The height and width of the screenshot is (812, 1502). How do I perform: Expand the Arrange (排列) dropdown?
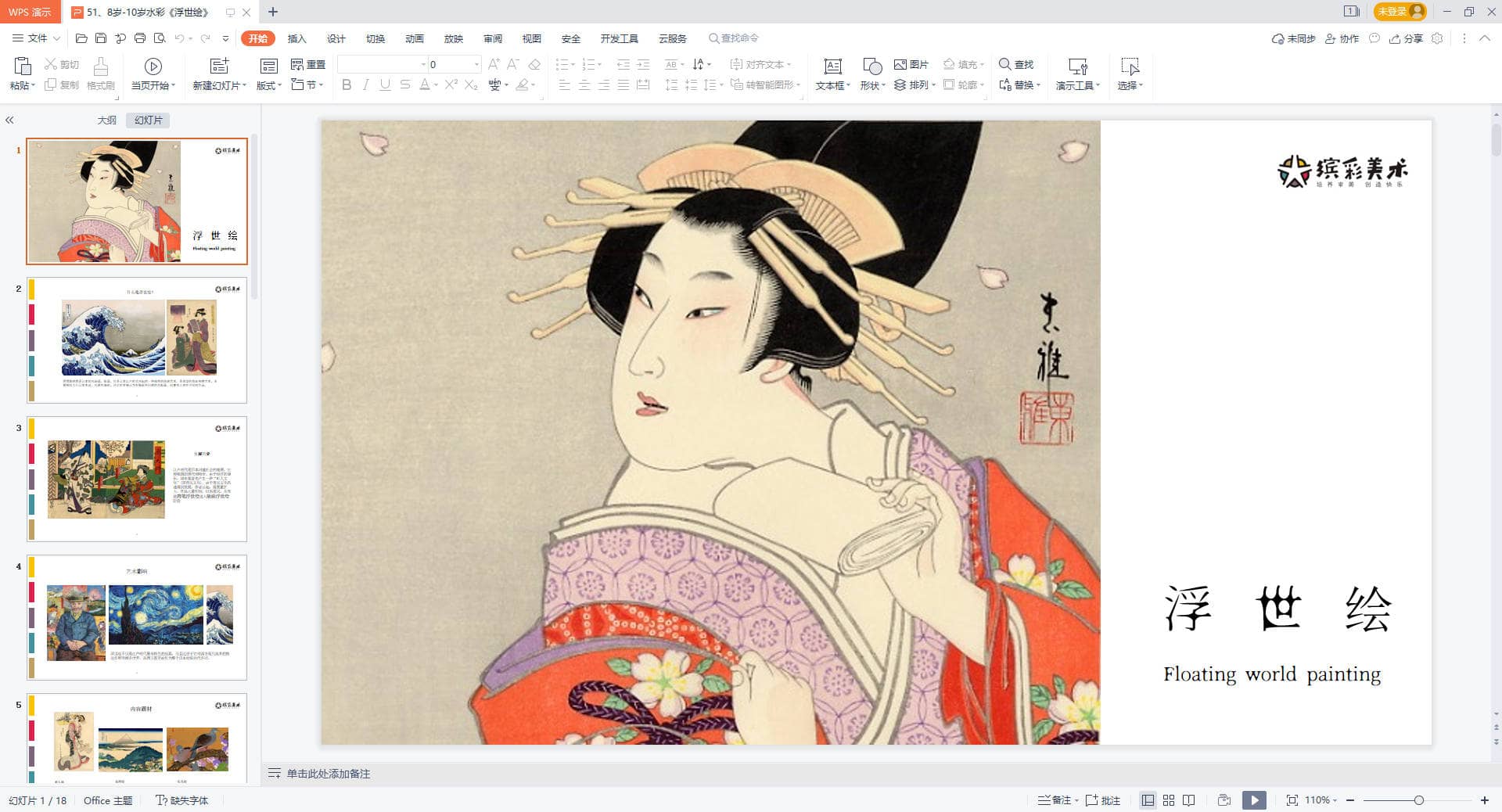[x=914, y=84]
